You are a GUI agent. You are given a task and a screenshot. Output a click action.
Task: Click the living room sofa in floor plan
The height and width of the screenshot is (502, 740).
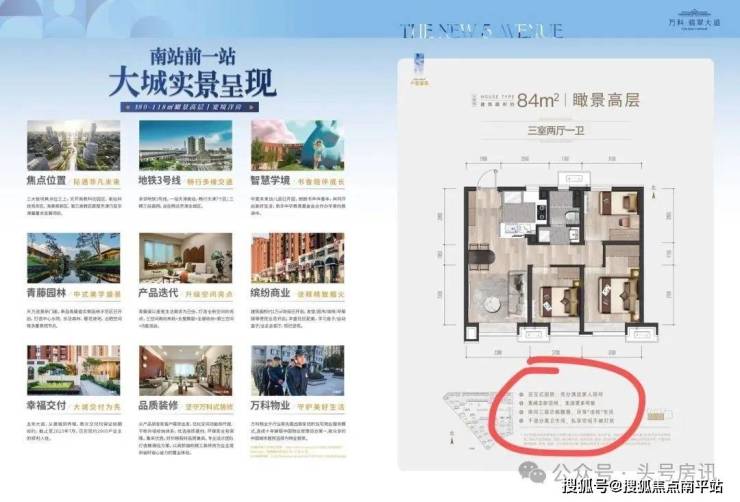click(x=518, y=294)
